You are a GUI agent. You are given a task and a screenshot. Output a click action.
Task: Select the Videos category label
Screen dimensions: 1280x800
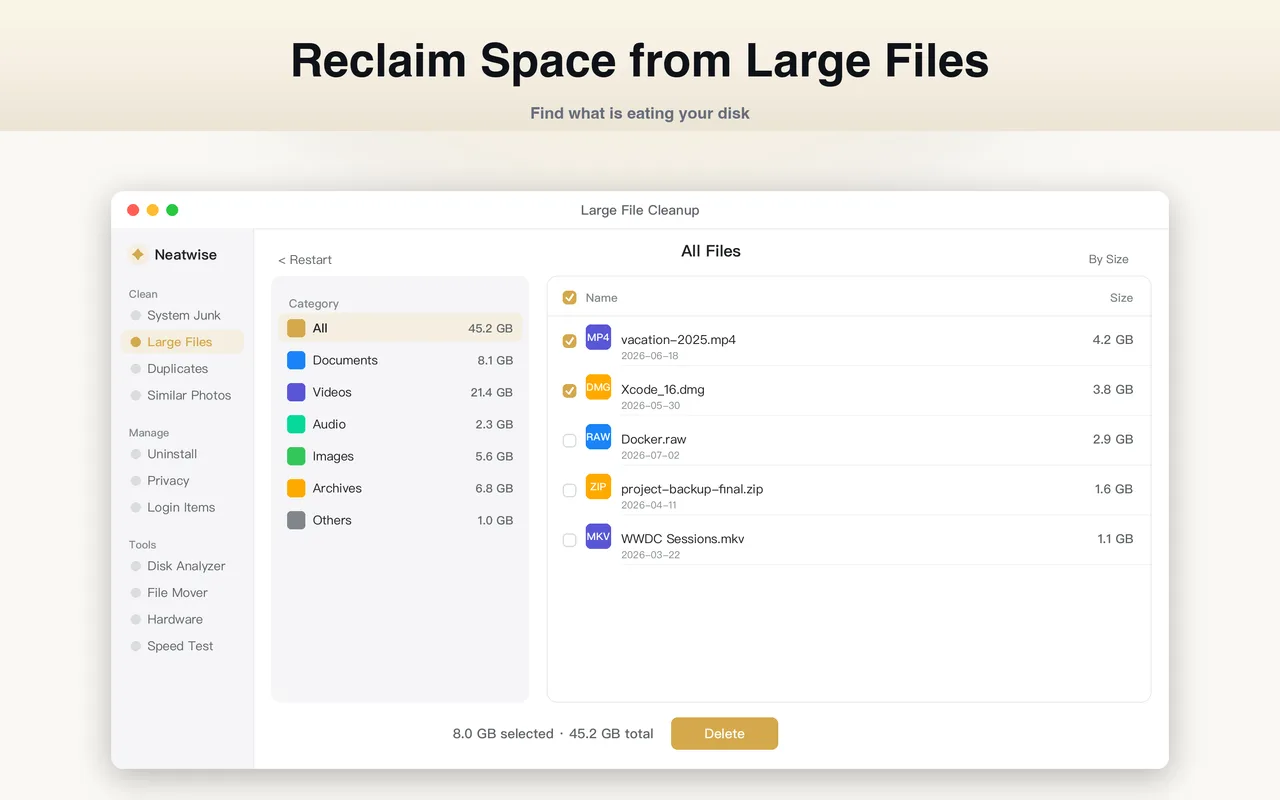point(332,392)
